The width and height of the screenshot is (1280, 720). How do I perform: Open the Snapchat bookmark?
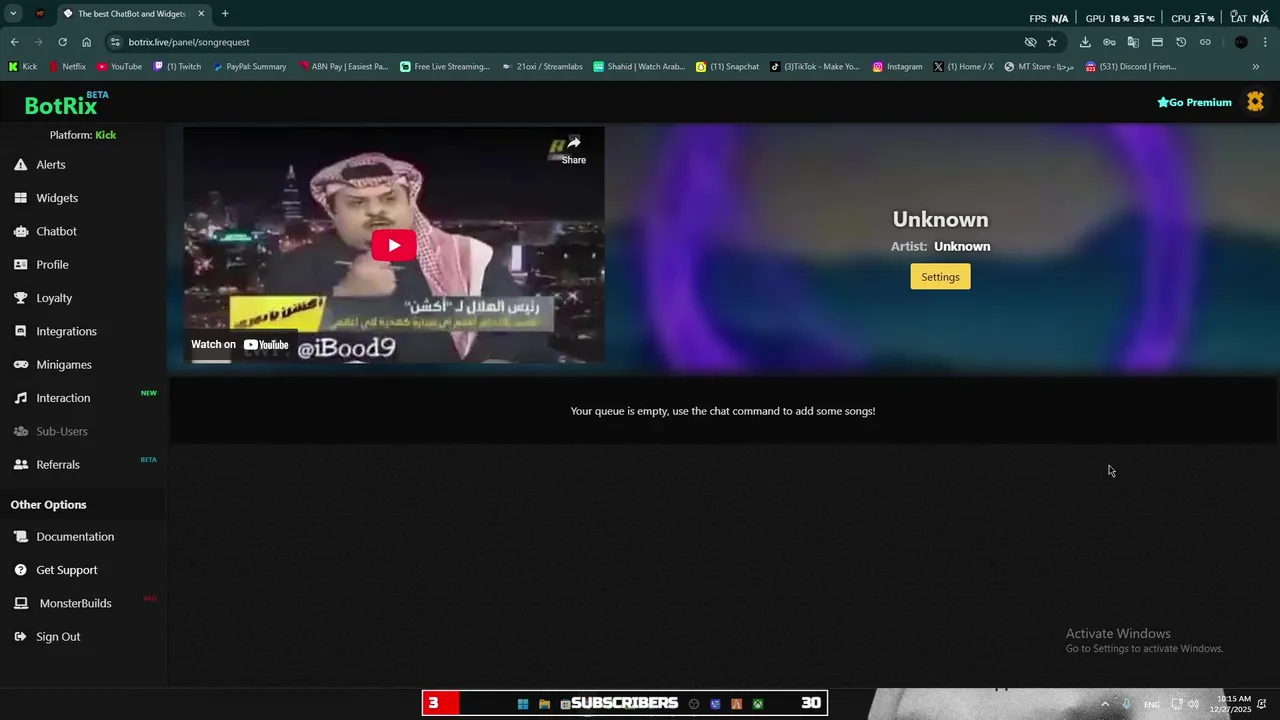tap(728, 67)
